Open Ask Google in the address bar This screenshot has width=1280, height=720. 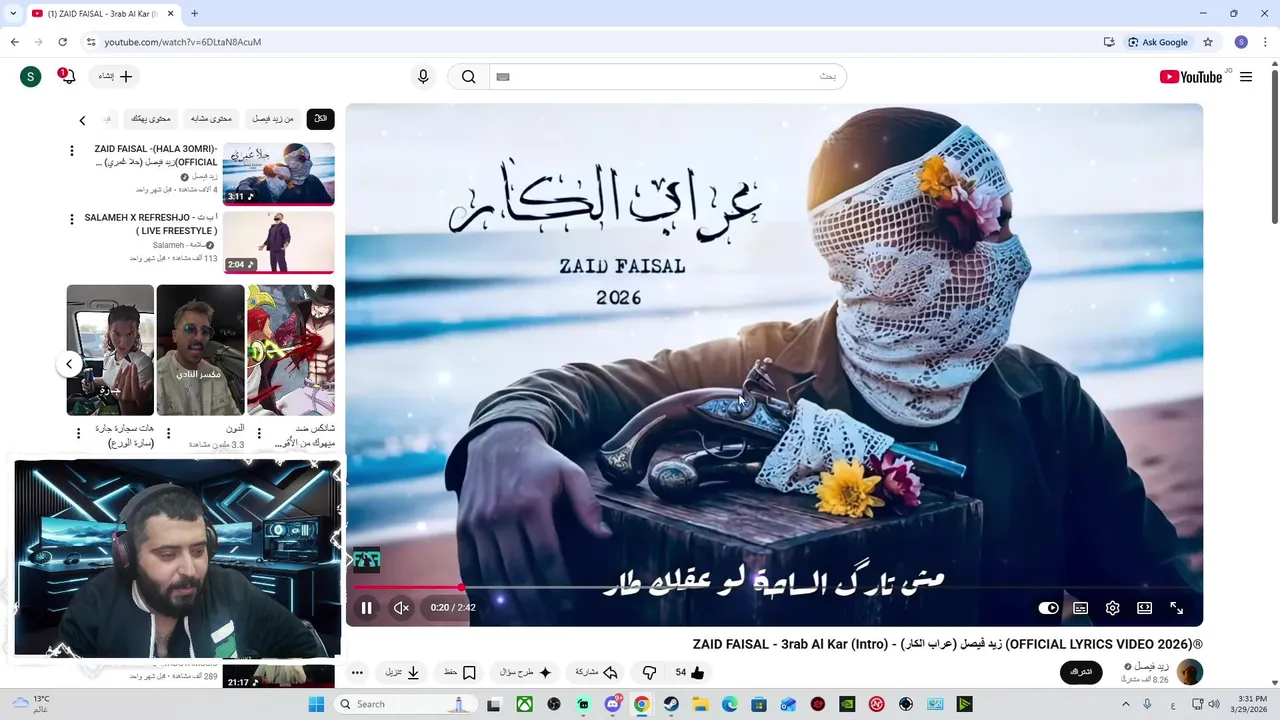tap(1158, 42)
